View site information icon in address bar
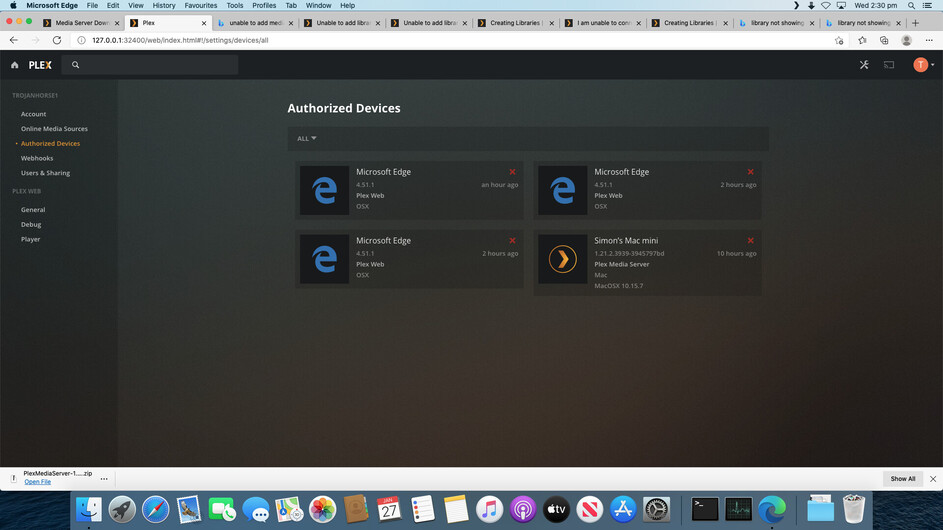Viewport: 943px width, 530px height. (x=81, y=40)
